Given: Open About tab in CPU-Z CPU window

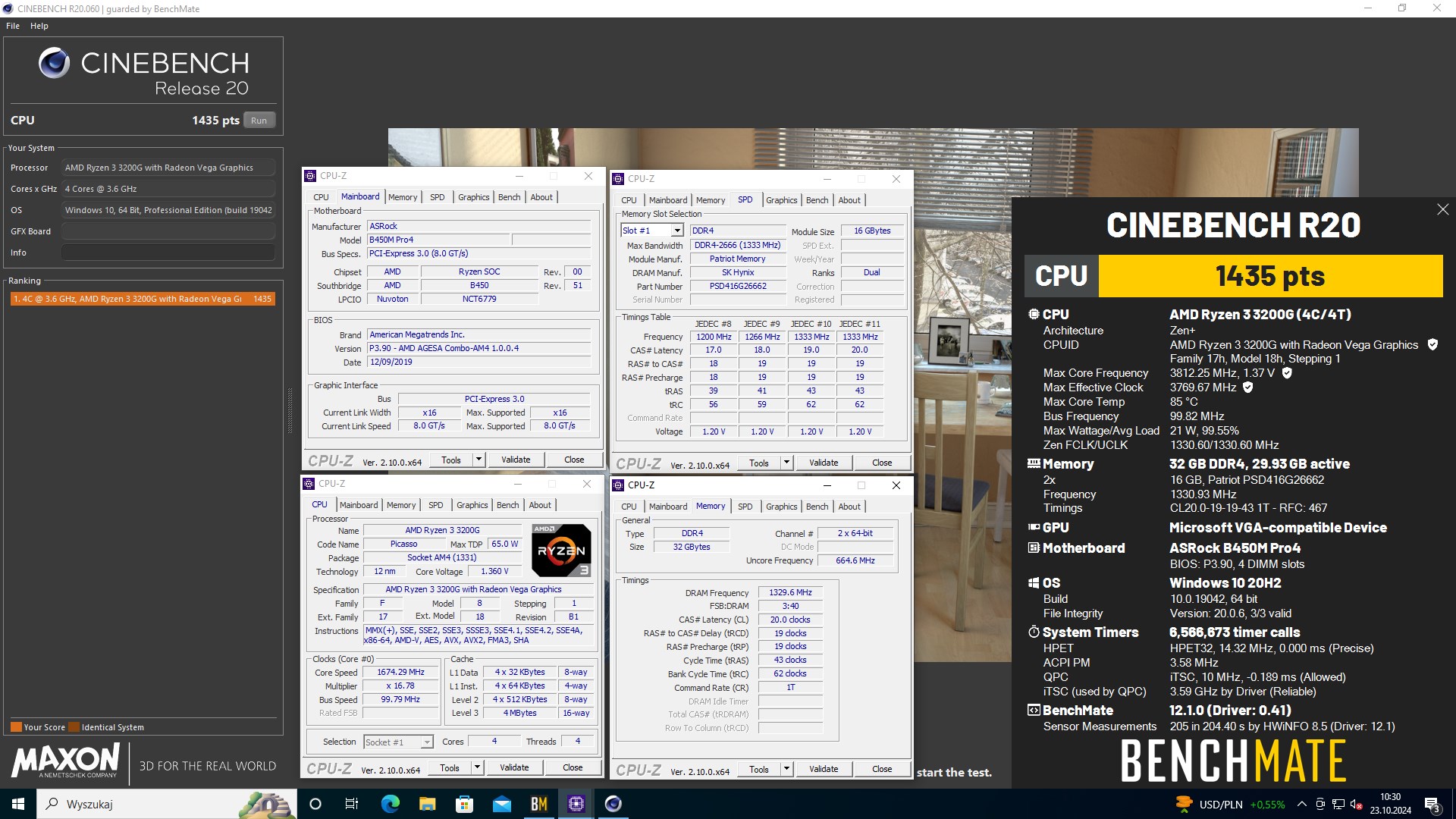Looking at the screenshot, I should (x=540, y=505).
